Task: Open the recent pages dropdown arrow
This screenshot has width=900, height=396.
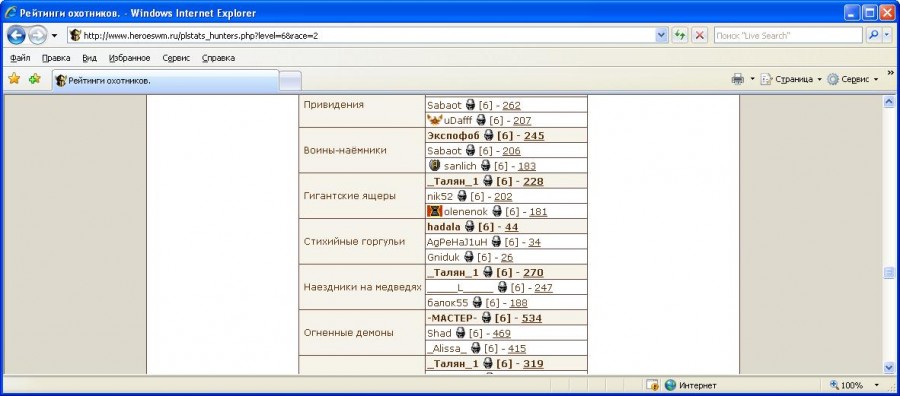Action: [55, 36]
